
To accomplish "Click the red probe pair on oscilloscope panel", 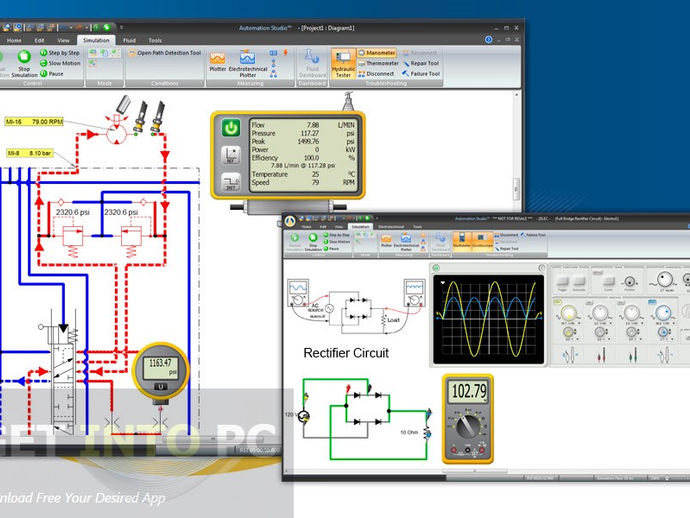I will click(602, 354).
